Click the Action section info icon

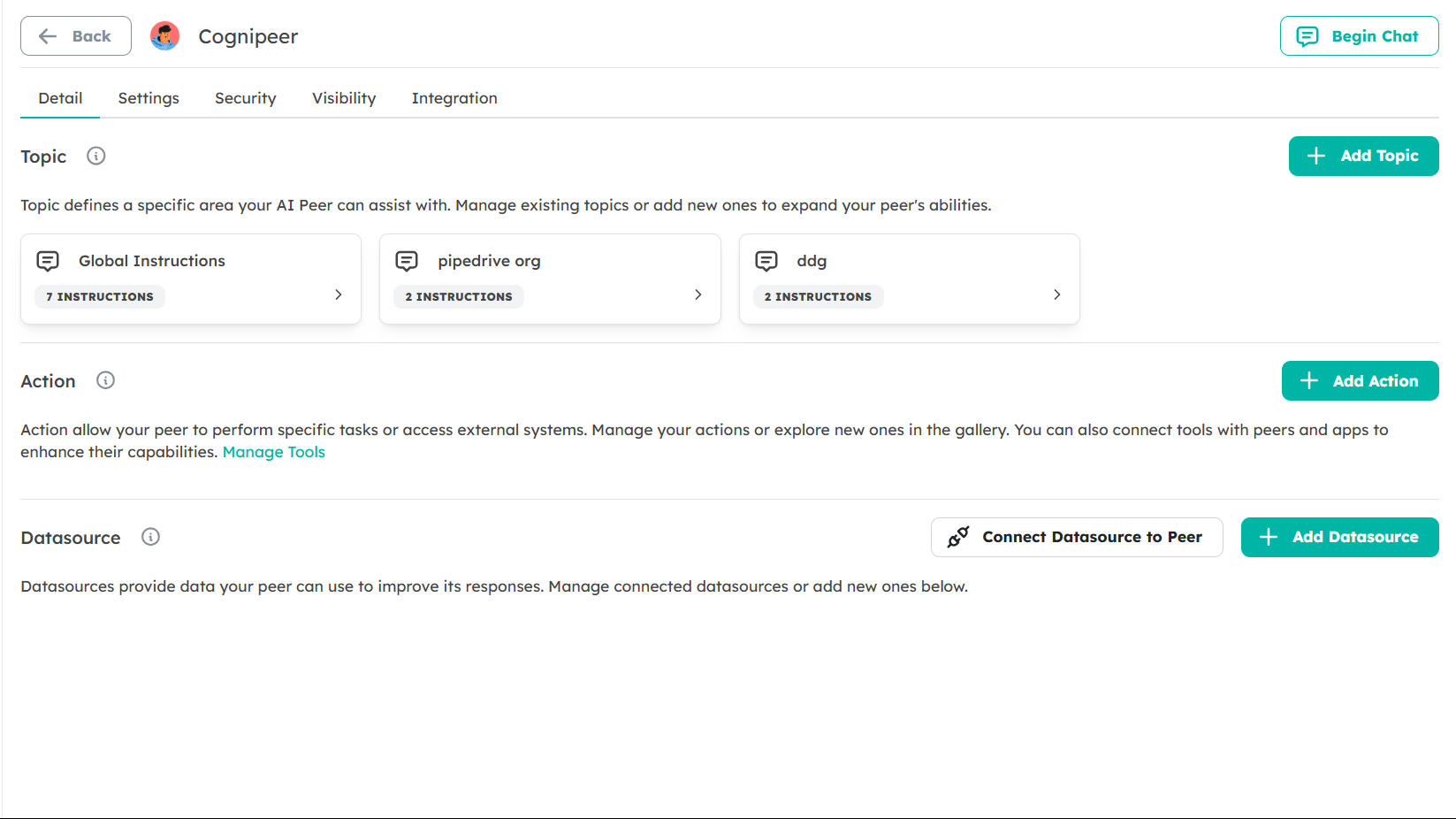coord(105,380)
